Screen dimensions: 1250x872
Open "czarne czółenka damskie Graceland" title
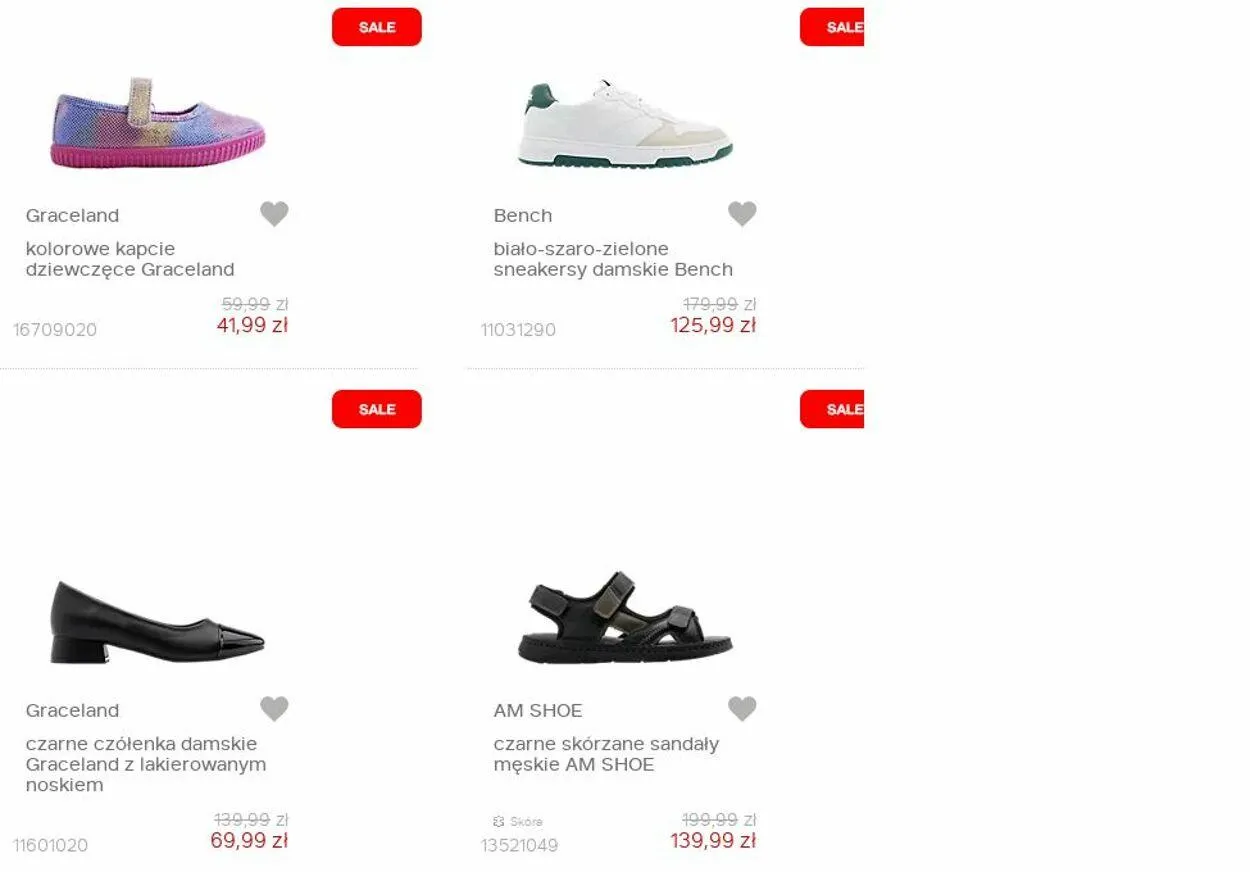click(x=146, y=764)
